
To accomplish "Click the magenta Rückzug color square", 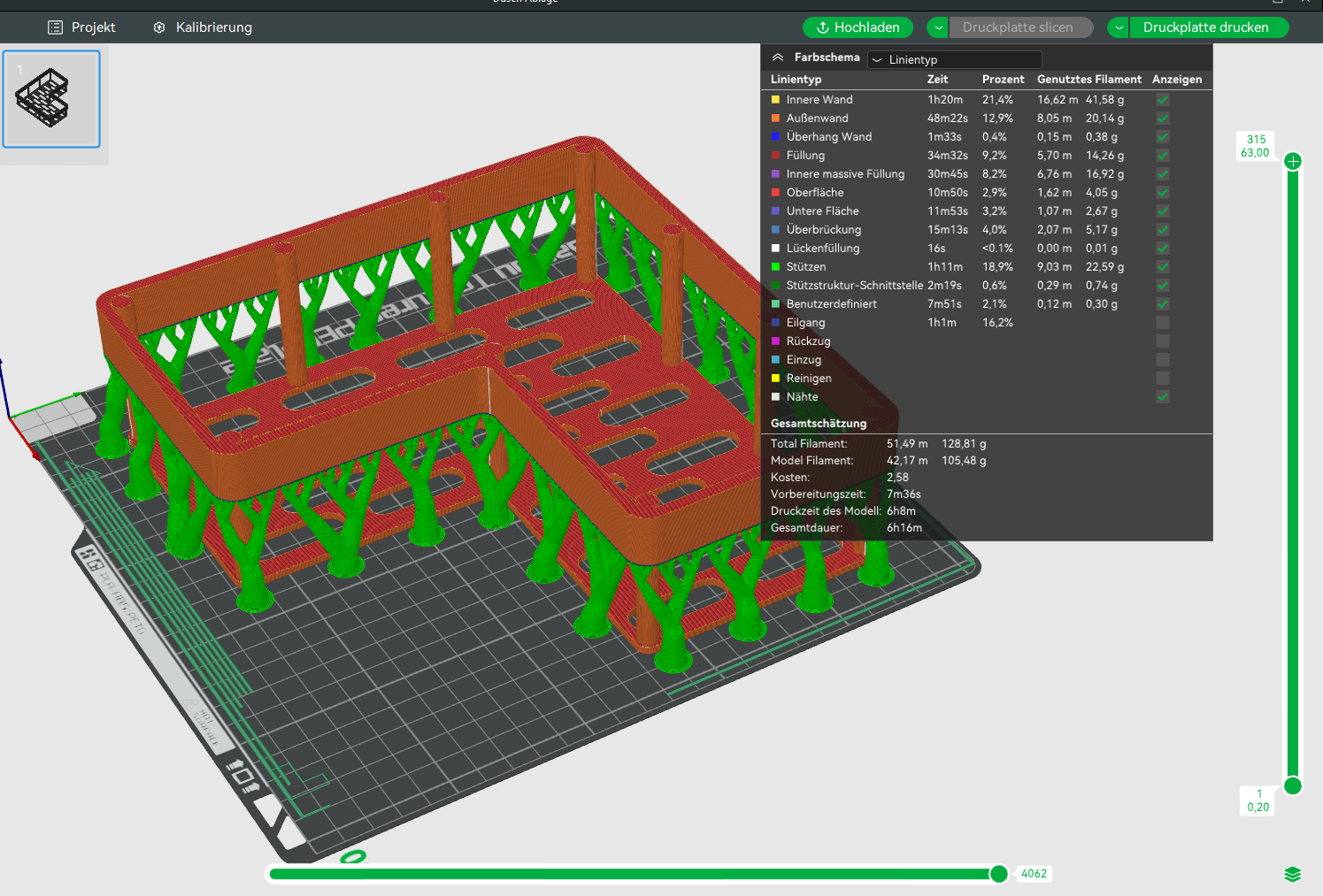I will tap(776, 341).
